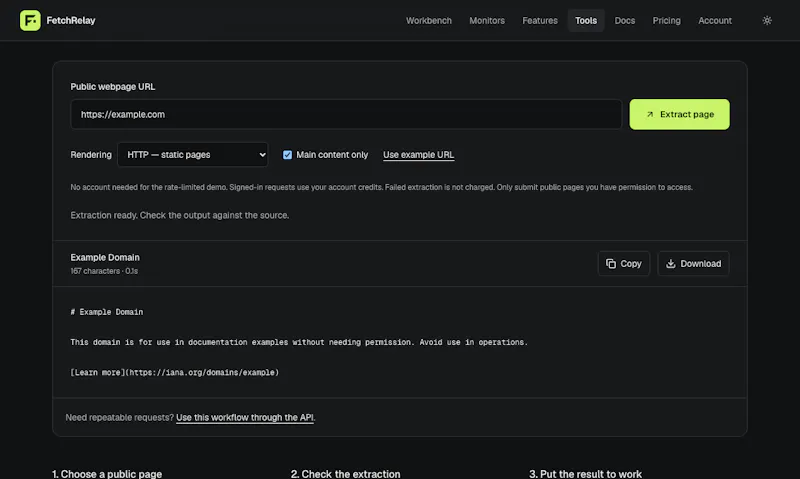800x479 pixels.
Task: Click the Extract page button
Action: point(679,114)
